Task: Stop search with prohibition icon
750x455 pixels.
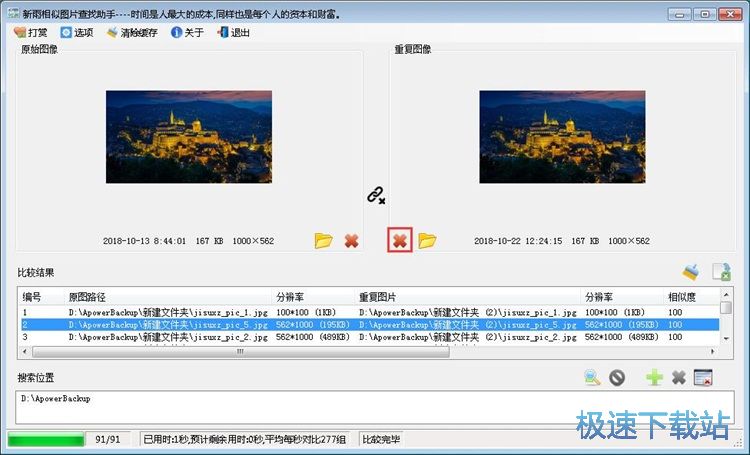Action: [617, 377]
